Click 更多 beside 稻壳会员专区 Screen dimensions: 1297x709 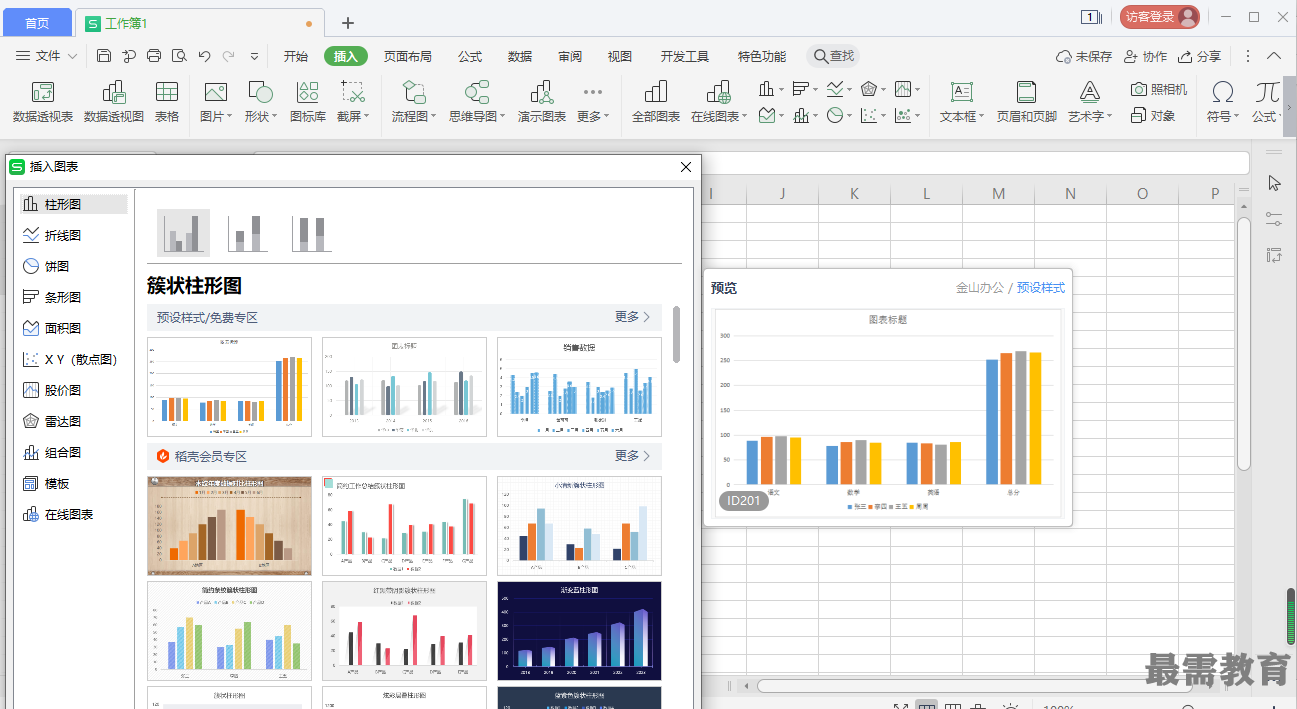632,456
